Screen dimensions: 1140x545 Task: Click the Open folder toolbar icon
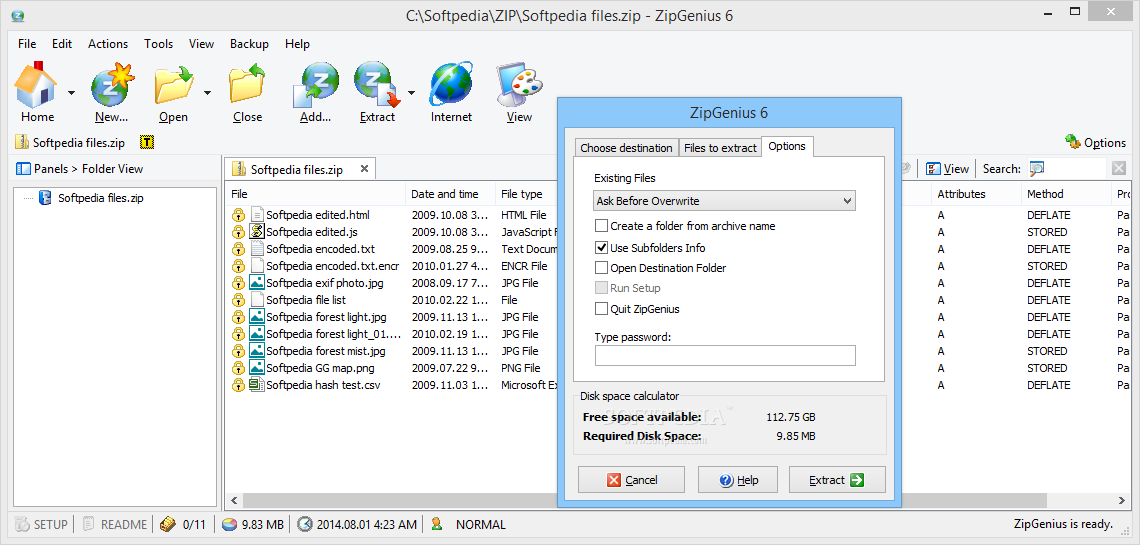click(x=173, y=85)
